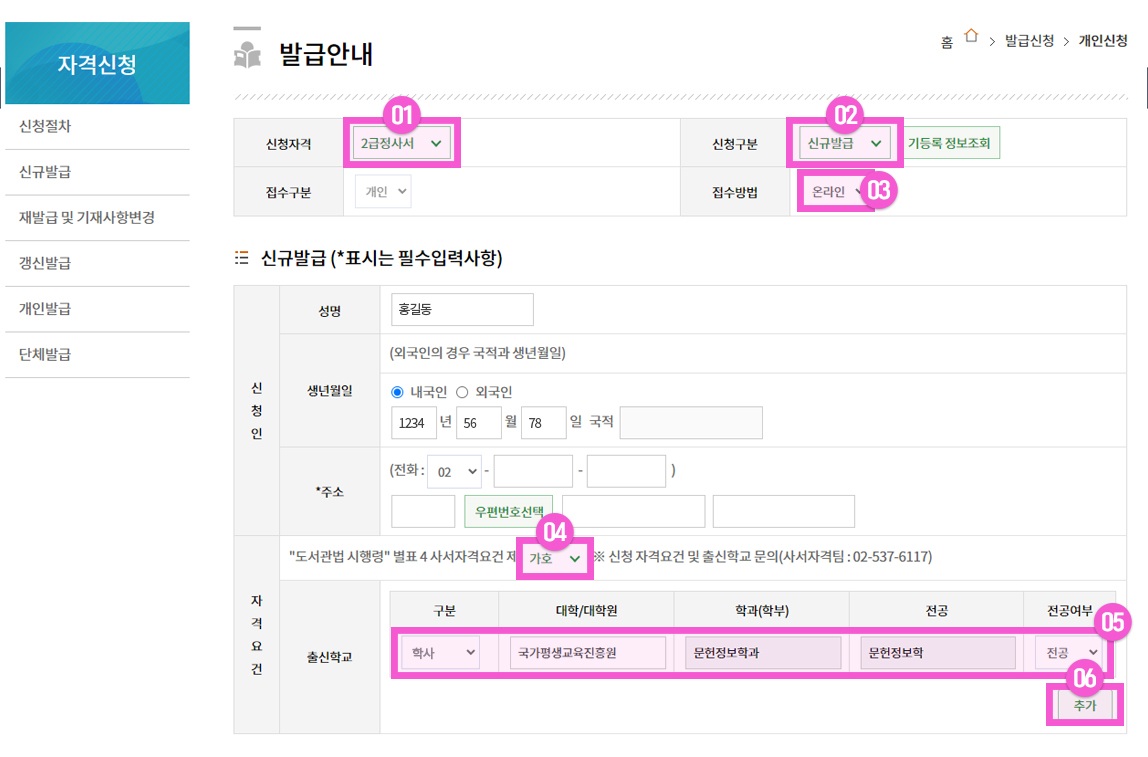Viewport: 1148px width, 757px height.
Task: Click the 발급안내 book icon
Action: pyautogui.click(x=247, y=54)
